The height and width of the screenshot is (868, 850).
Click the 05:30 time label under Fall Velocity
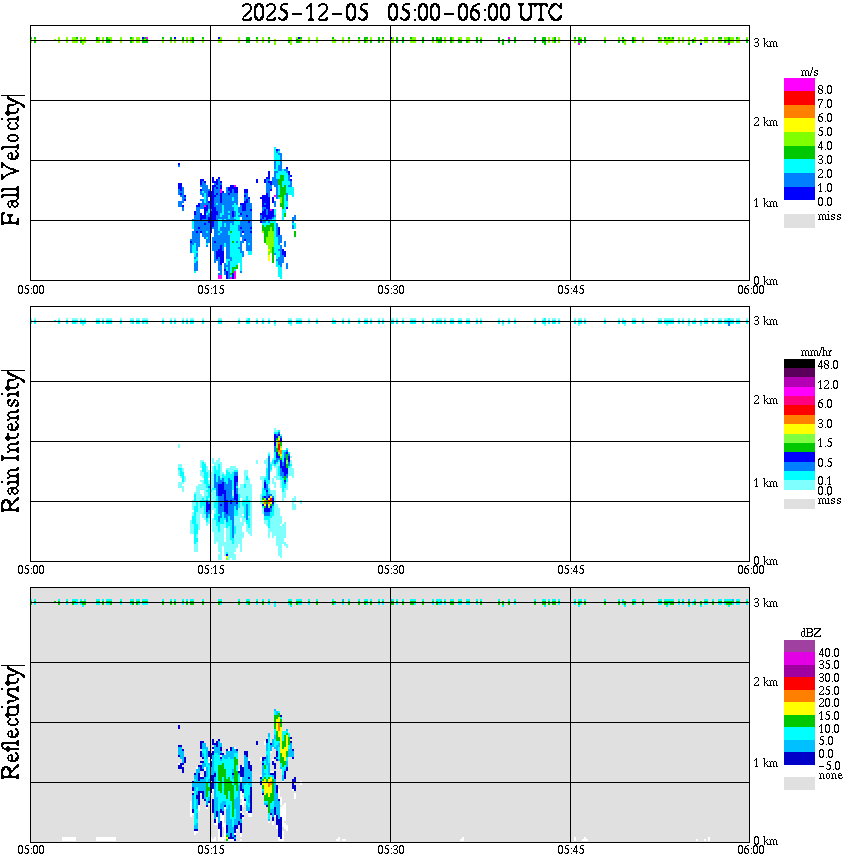391,290
